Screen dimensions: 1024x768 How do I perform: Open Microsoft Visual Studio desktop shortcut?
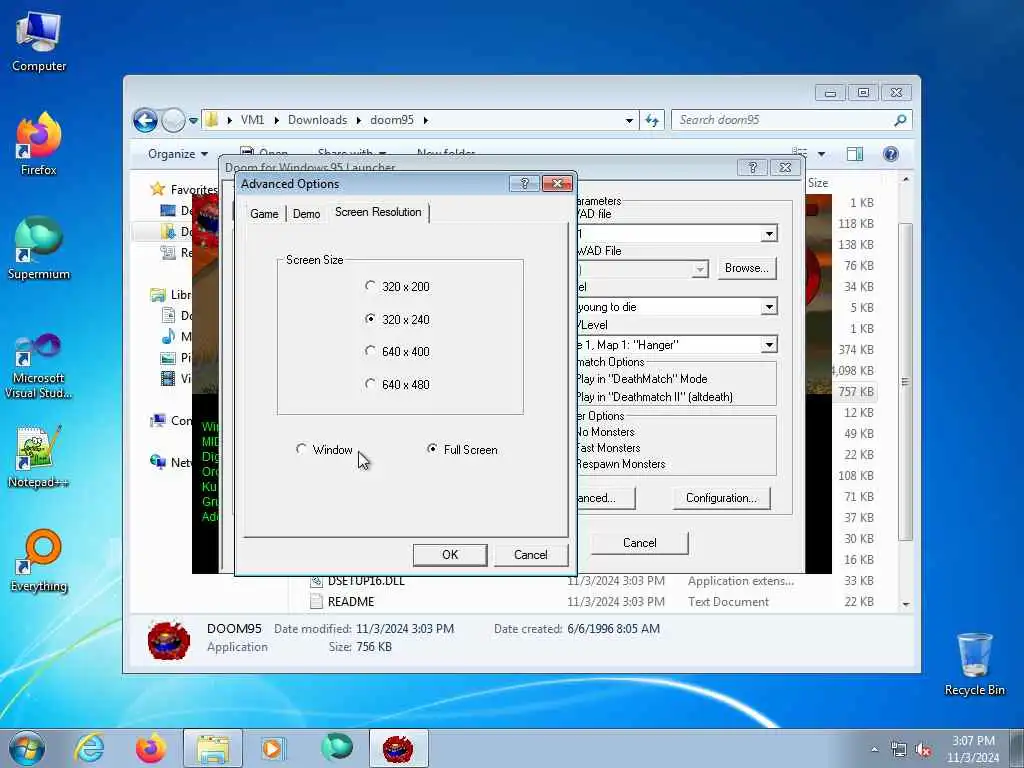tap(39, 367)
